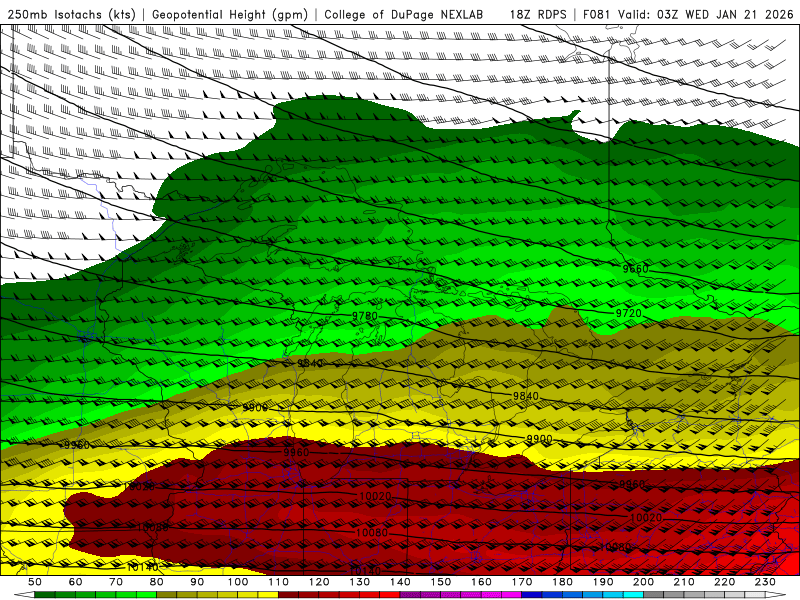Click the "Geopotential Height (gpm)" title text
This screenshot has width=800, height=600.
coord(230,14)
